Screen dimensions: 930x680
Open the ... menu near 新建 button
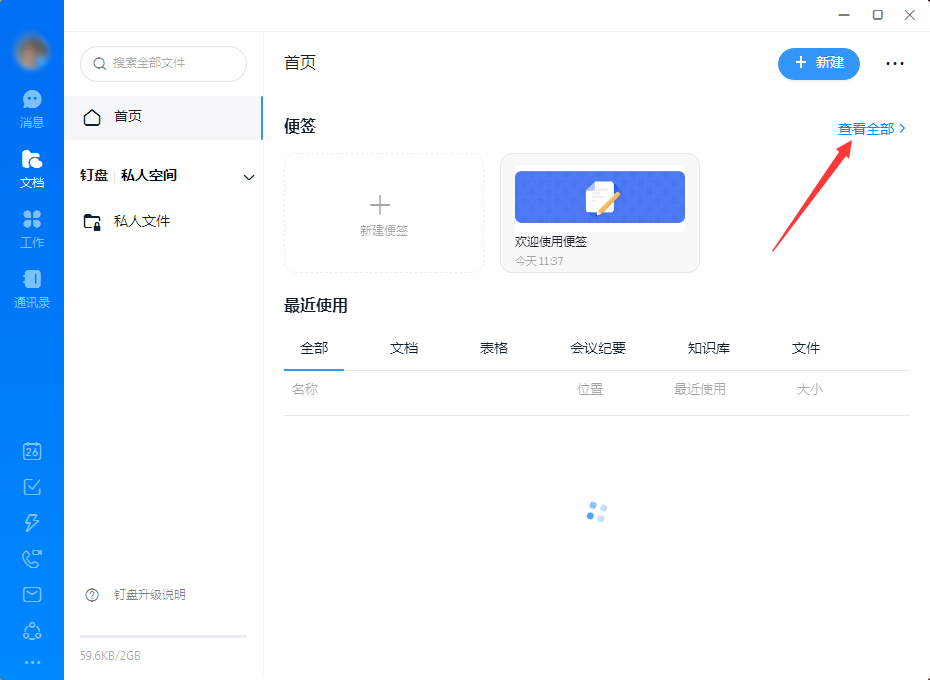(894, 63)
